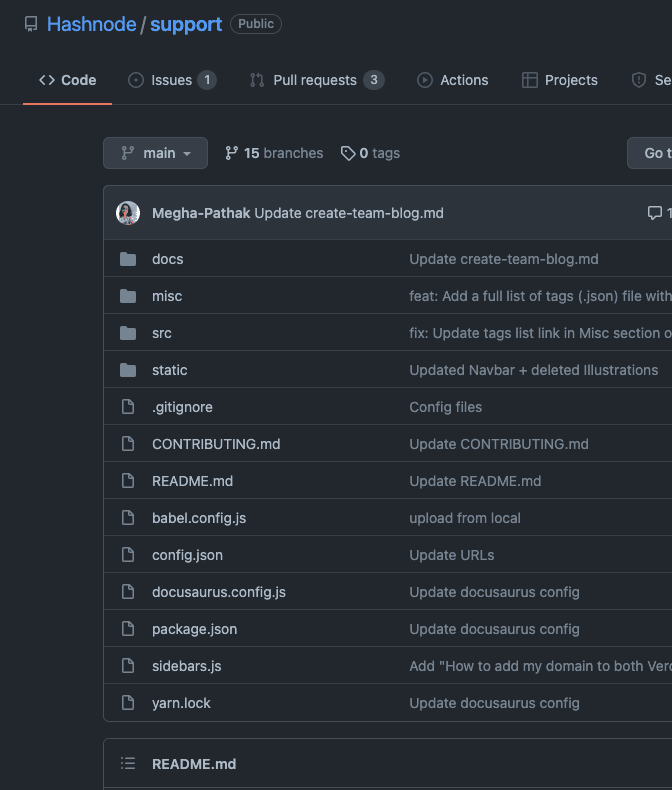Click the tag icon next to 0 tags
Viewport: 672px width, 790px height.
click(x=347, y=153)
